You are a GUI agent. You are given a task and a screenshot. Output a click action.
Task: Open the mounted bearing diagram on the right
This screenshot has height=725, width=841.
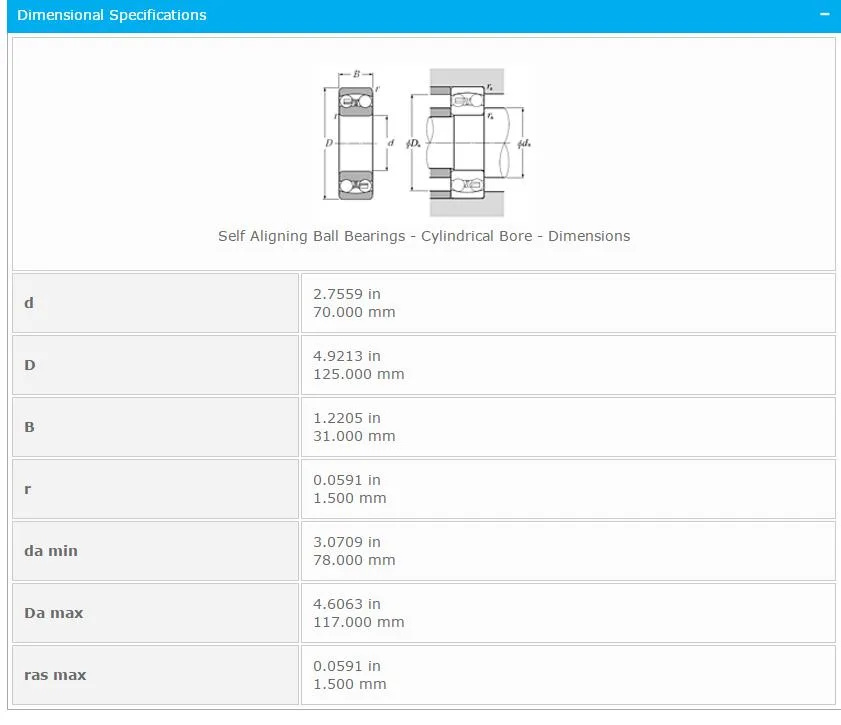pyautogui.click(x=468, y=142)
